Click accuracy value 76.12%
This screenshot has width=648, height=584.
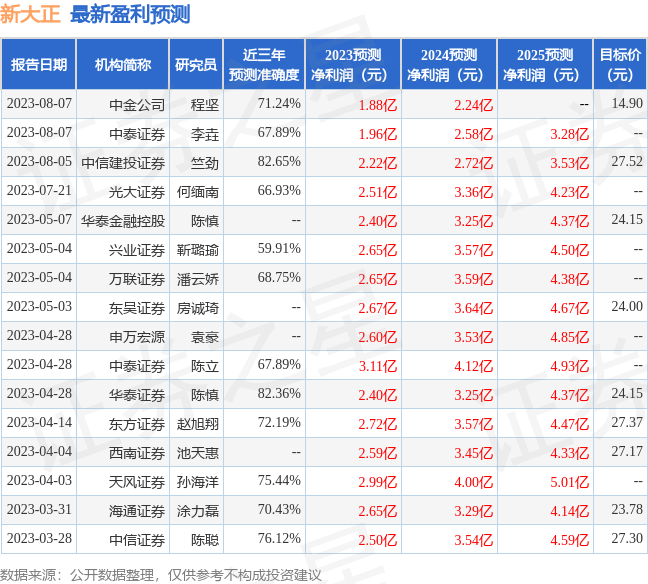click(x=279, y=538)
